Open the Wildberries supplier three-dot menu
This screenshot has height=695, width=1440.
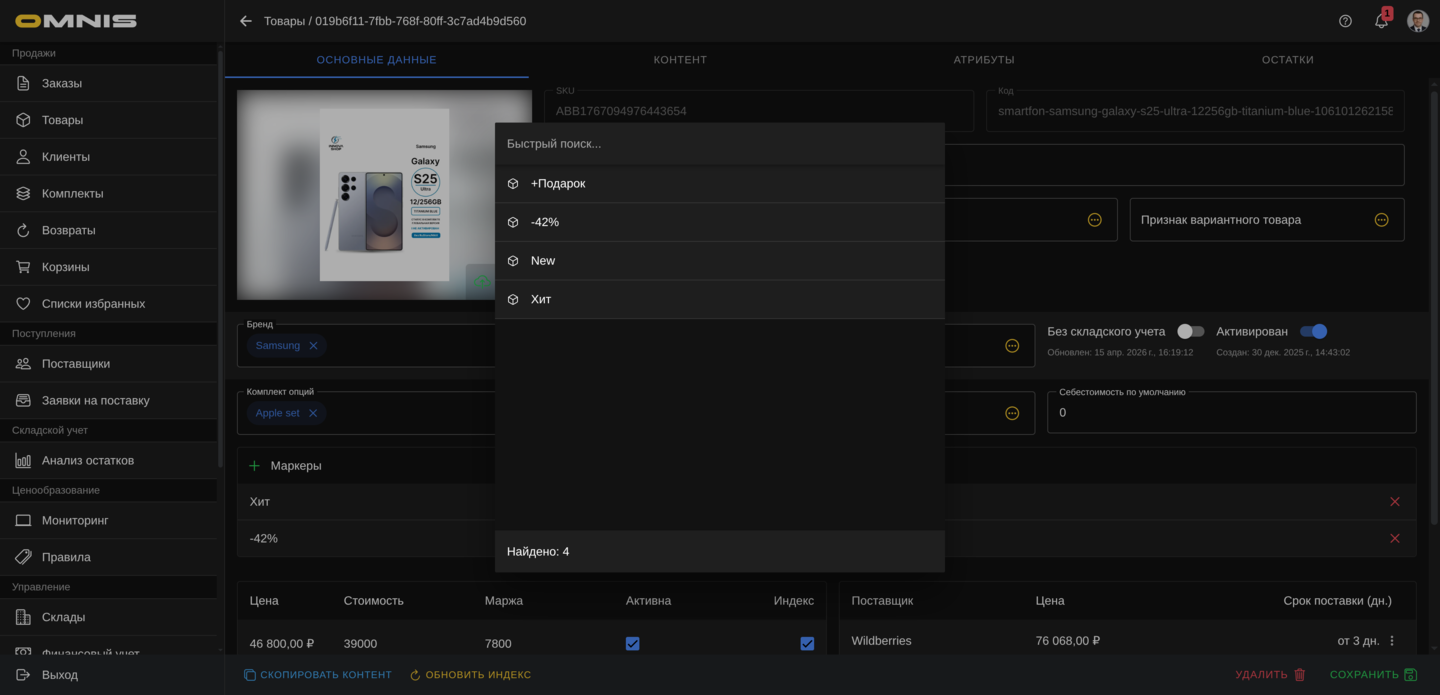point(1392,641)
